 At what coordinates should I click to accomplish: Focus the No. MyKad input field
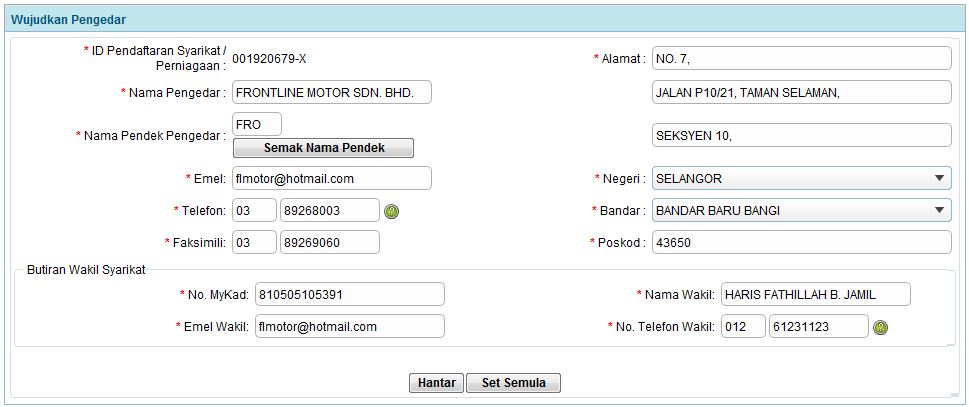[350, 295]
